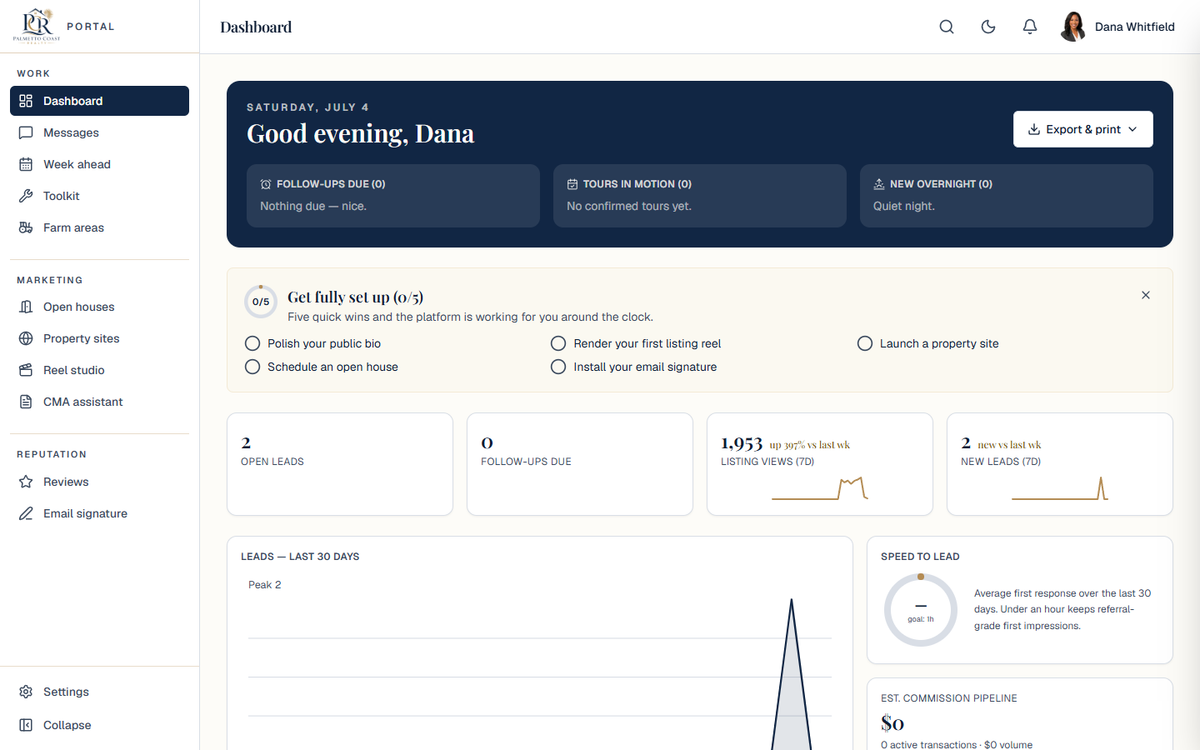
Task: Open the Follow-ups Due stat card showing 0
Action: pyautogui.click(x=580, y=464)
